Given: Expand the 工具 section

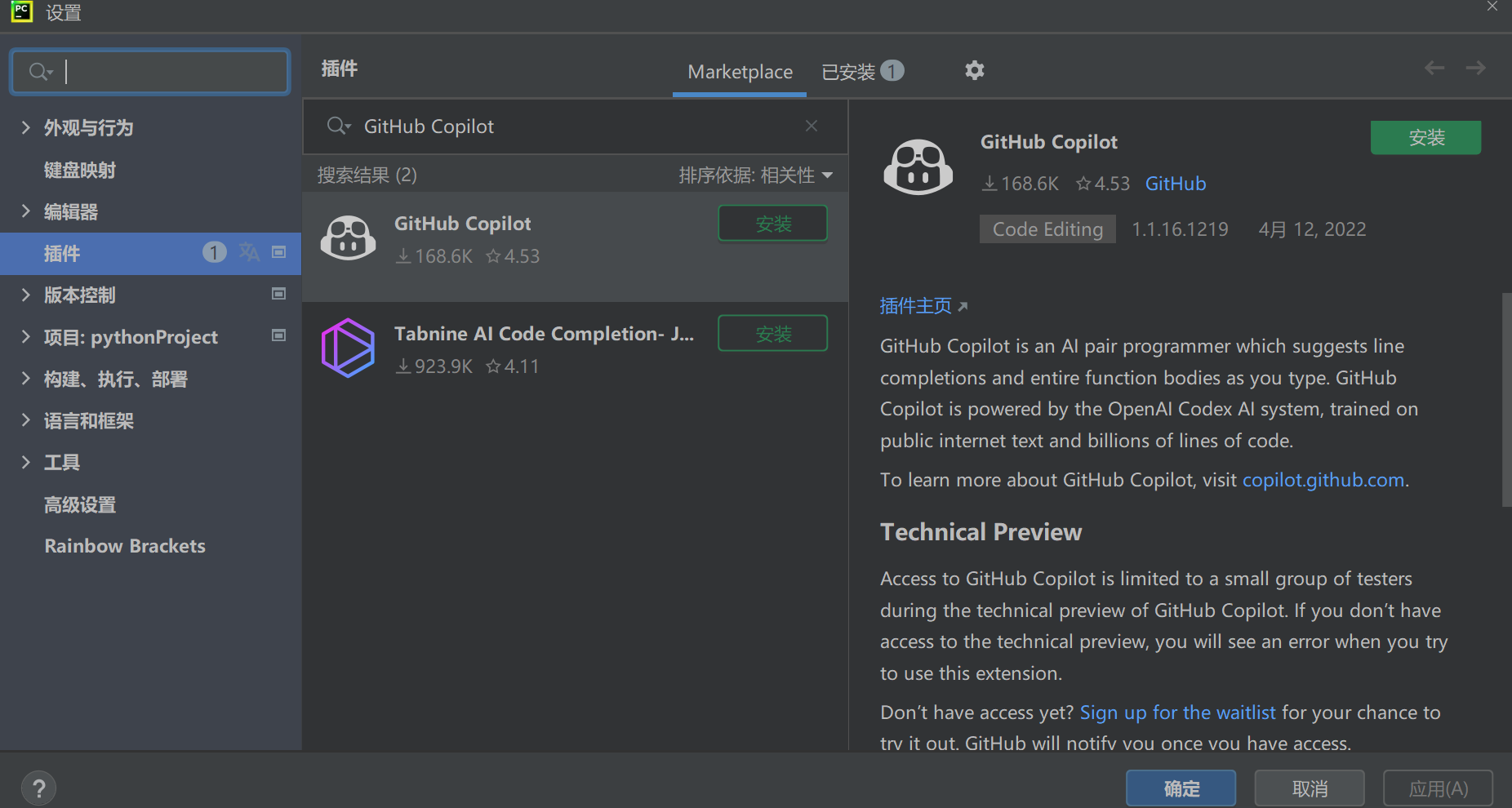Looking at the screenshot, I should (x=25, y=462).
